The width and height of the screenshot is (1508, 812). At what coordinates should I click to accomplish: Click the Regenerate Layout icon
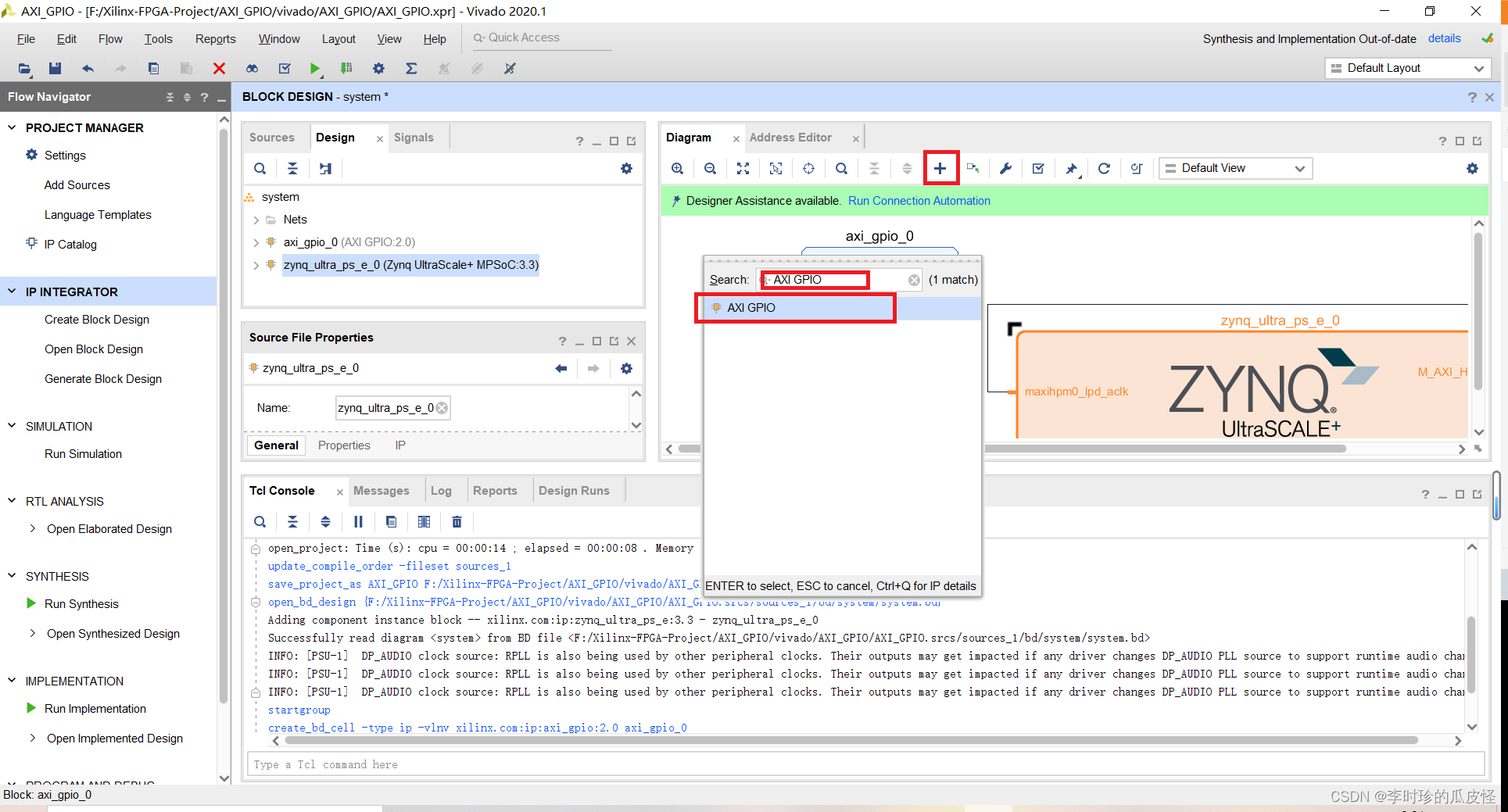tap(1104, 168)
